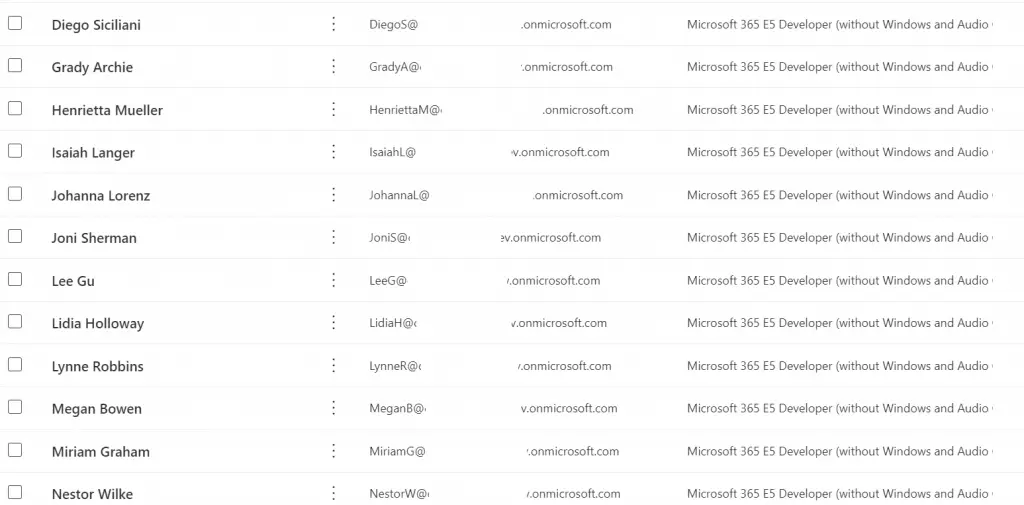Viewport: 1024px width, 505px height.
Task: Open more actions for Joni Sherman
Action: point(334,238)
